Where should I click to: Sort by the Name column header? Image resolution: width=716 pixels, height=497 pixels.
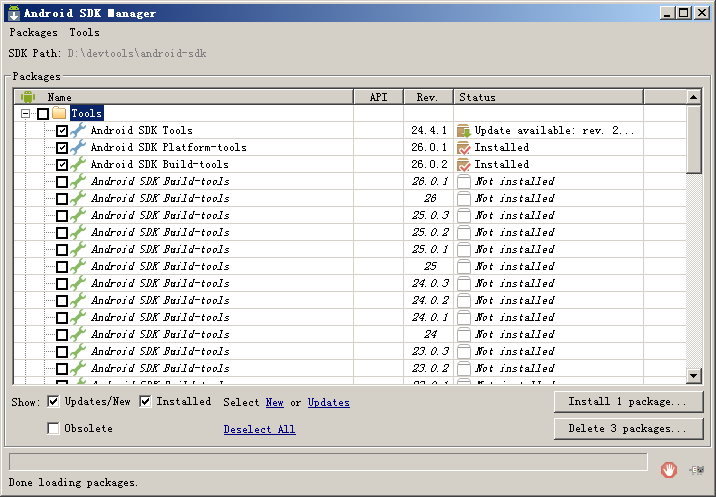[x=184, y=97]
